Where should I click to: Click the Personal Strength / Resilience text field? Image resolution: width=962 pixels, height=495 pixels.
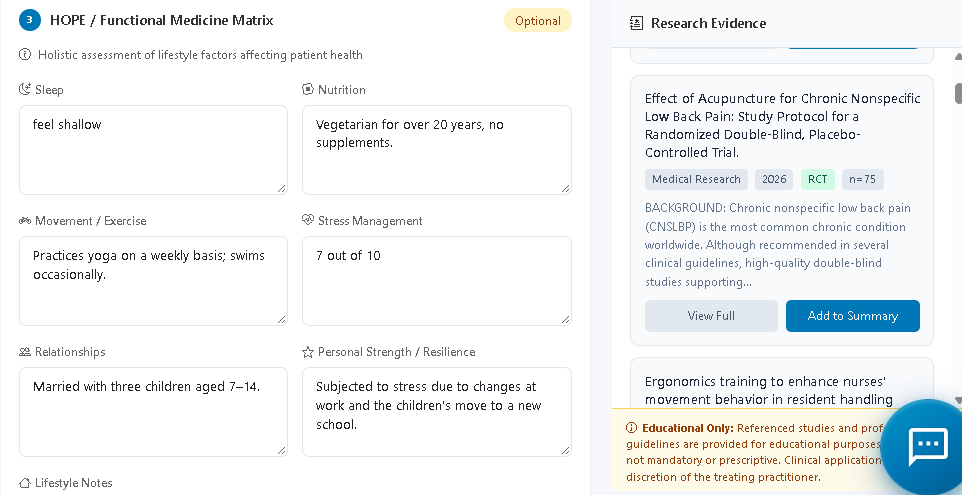click(437, 412)
